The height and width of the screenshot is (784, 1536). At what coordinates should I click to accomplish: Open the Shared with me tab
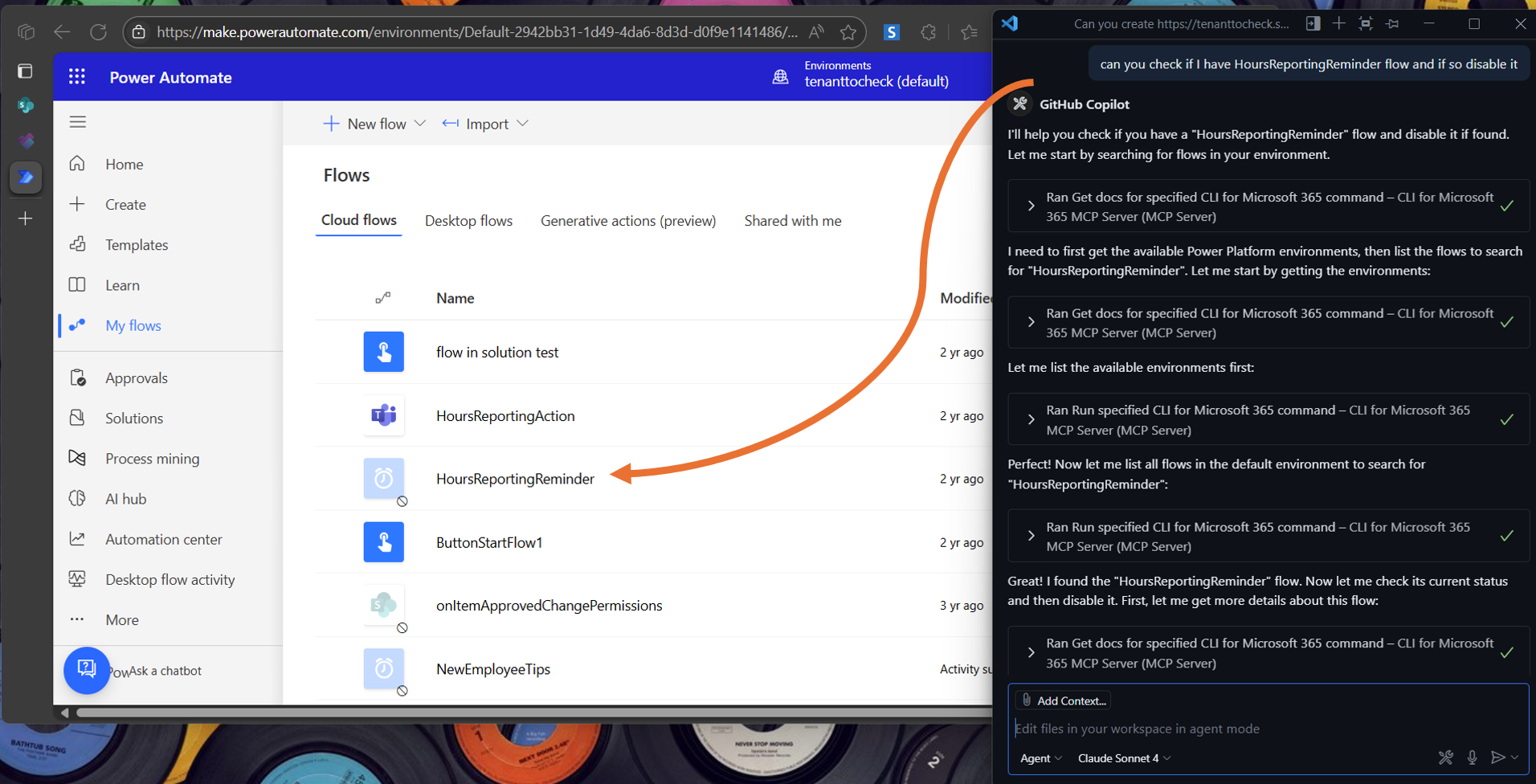pos(792,220)
